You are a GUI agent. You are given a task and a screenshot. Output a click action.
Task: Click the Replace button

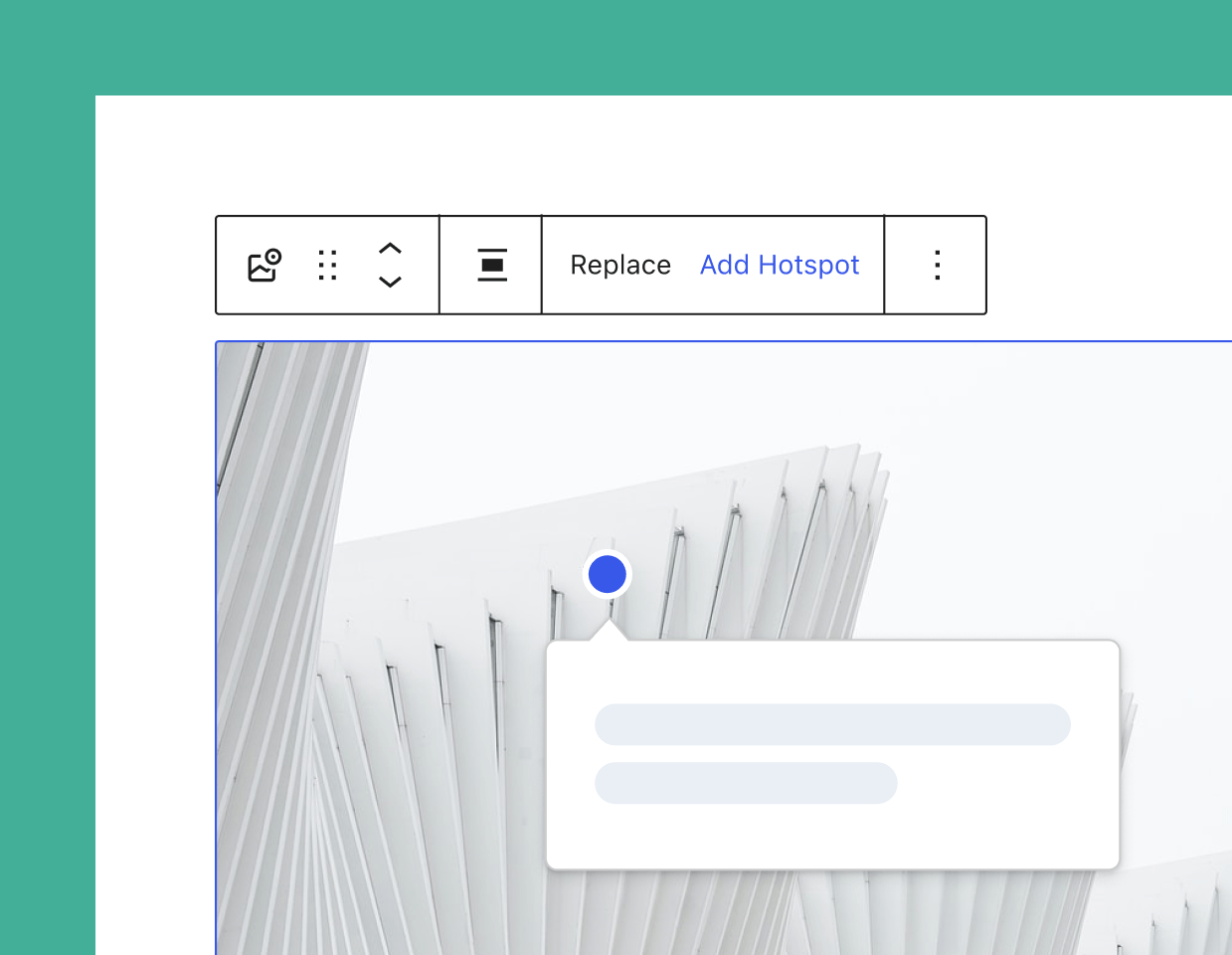pyautogui.click(x=620, y=265)
